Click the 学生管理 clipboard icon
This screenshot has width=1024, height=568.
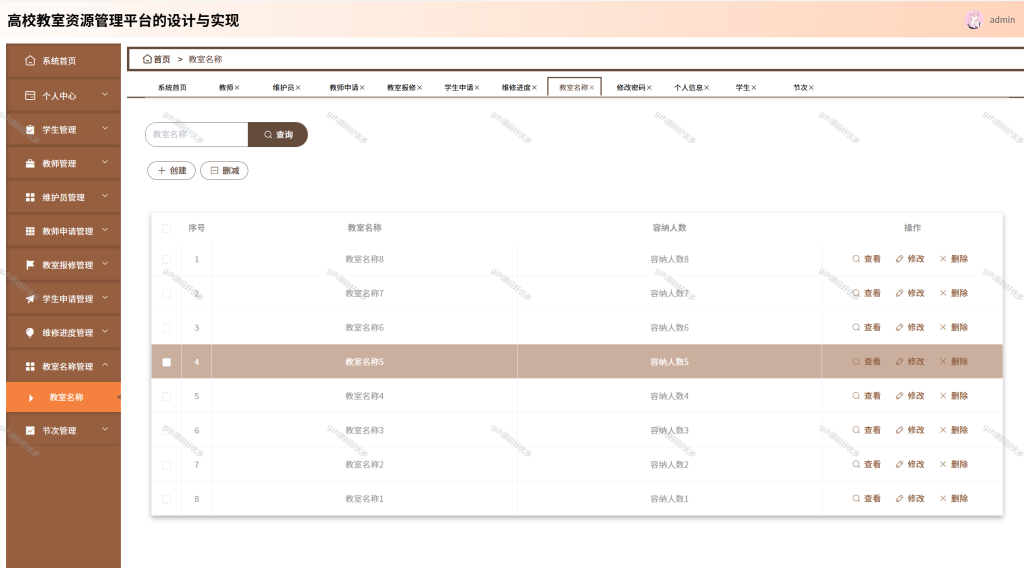pyautogui.click(x=30, y=129)
